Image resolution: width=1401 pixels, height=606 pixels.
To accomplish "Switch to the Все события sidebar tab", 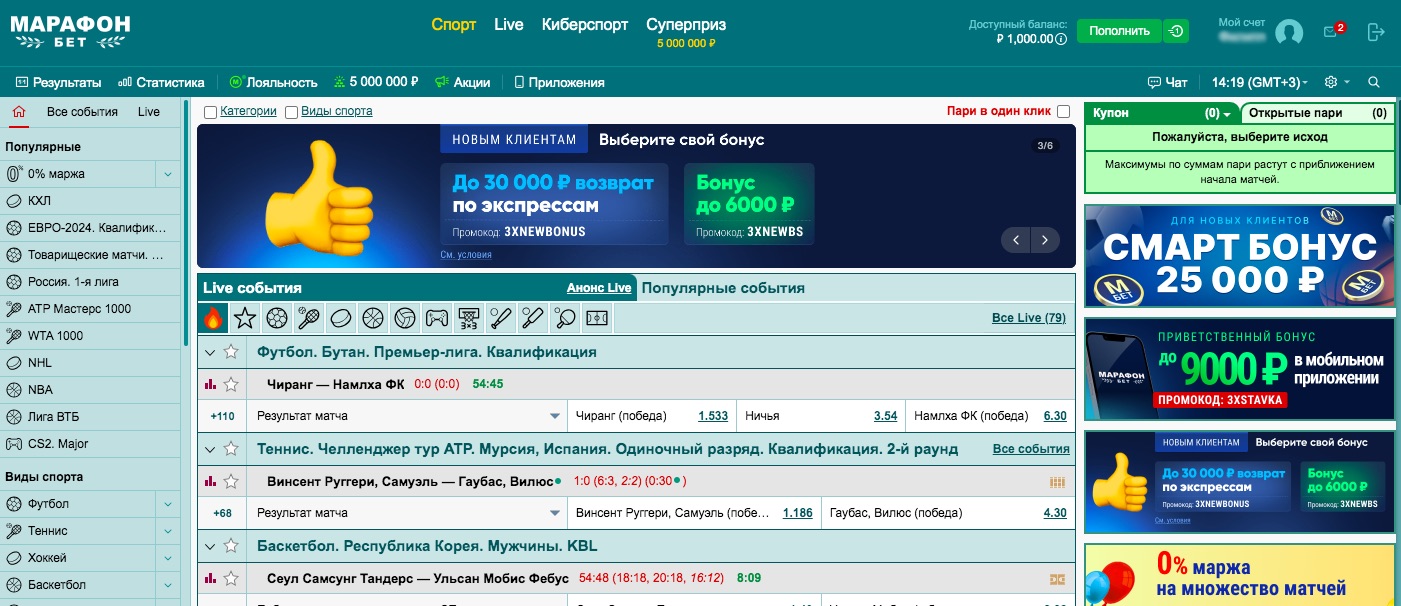I will [x=82, y=112].
